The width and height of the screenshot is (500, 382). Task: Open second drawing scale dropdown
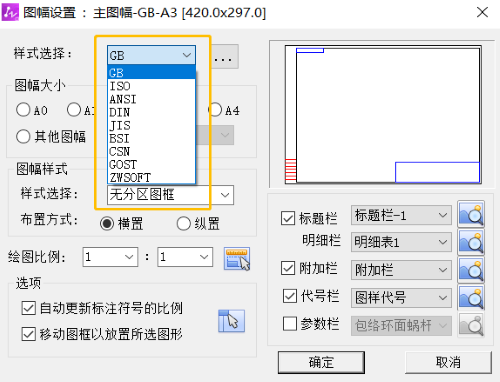(x=185, y=257)
